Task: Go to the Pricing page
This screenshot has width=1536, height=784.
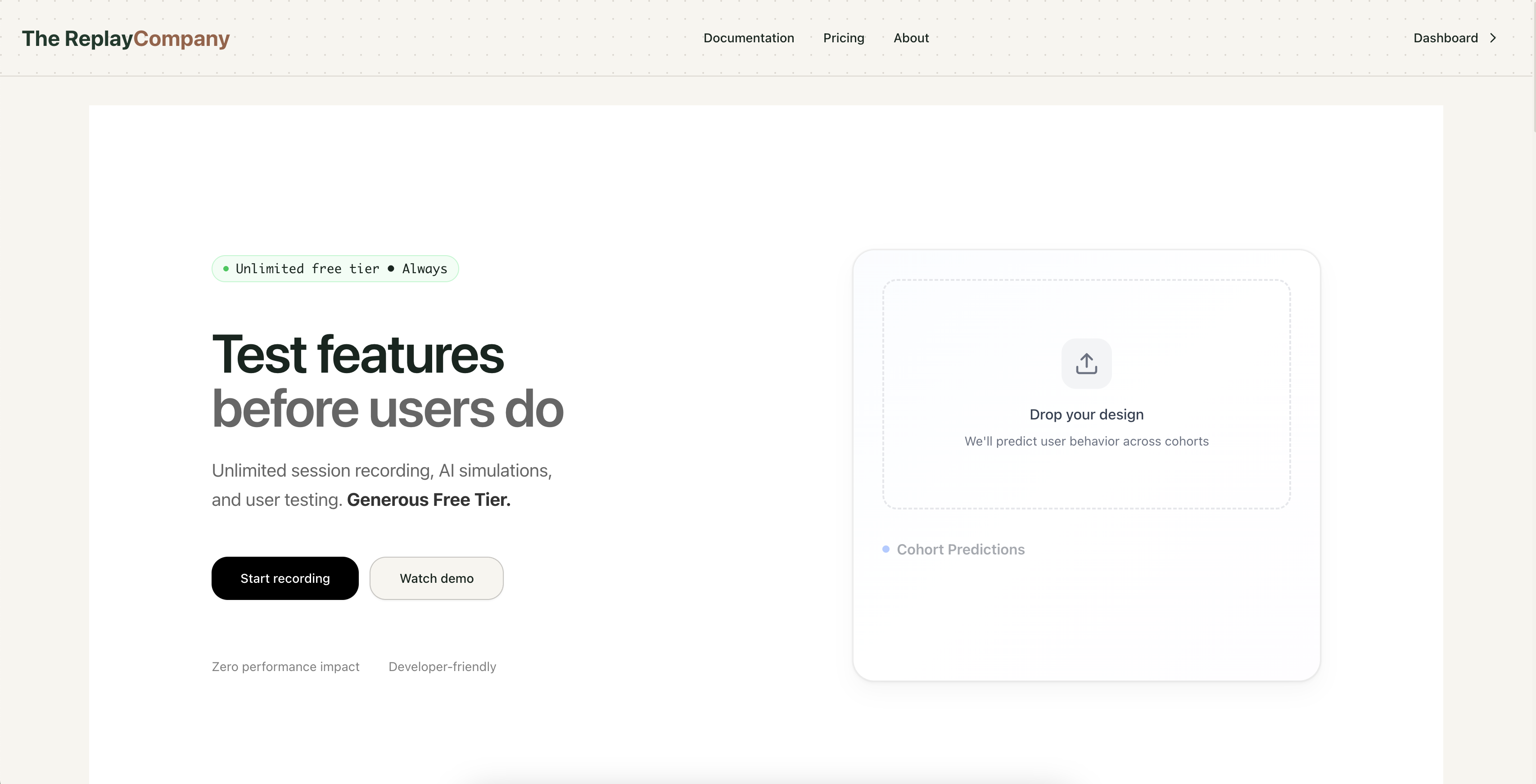Action: pos(843,38)
